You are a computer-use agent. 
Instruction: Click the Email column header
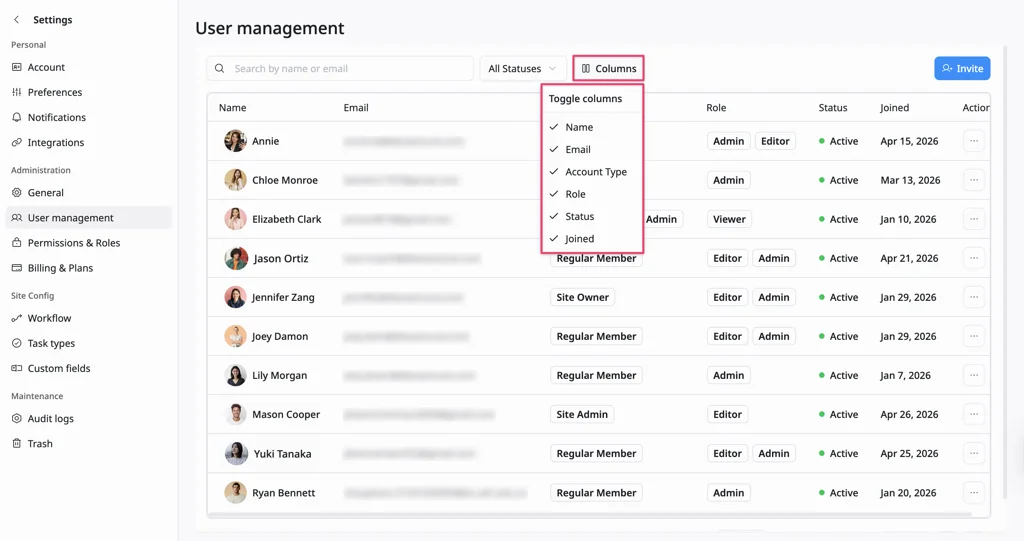356,108
